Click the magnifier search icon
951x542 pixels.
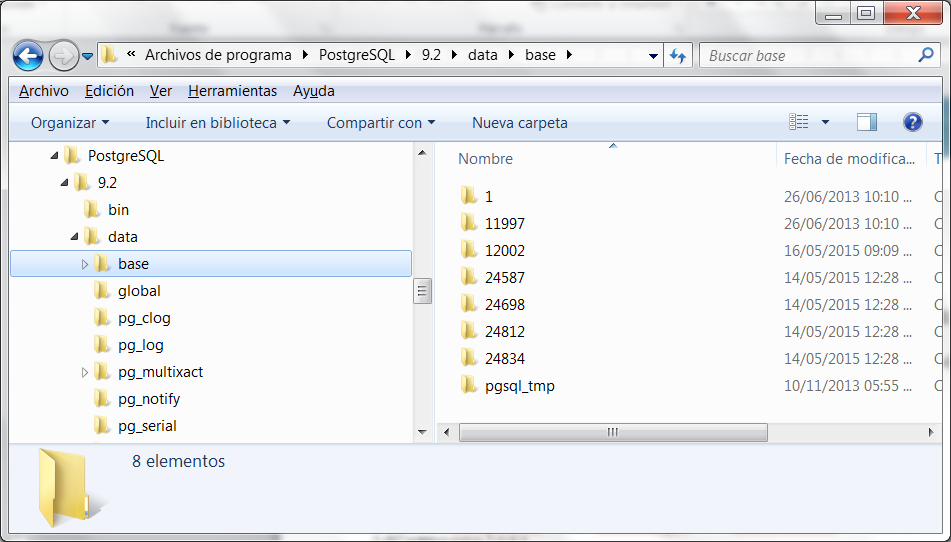click(926, 55)
